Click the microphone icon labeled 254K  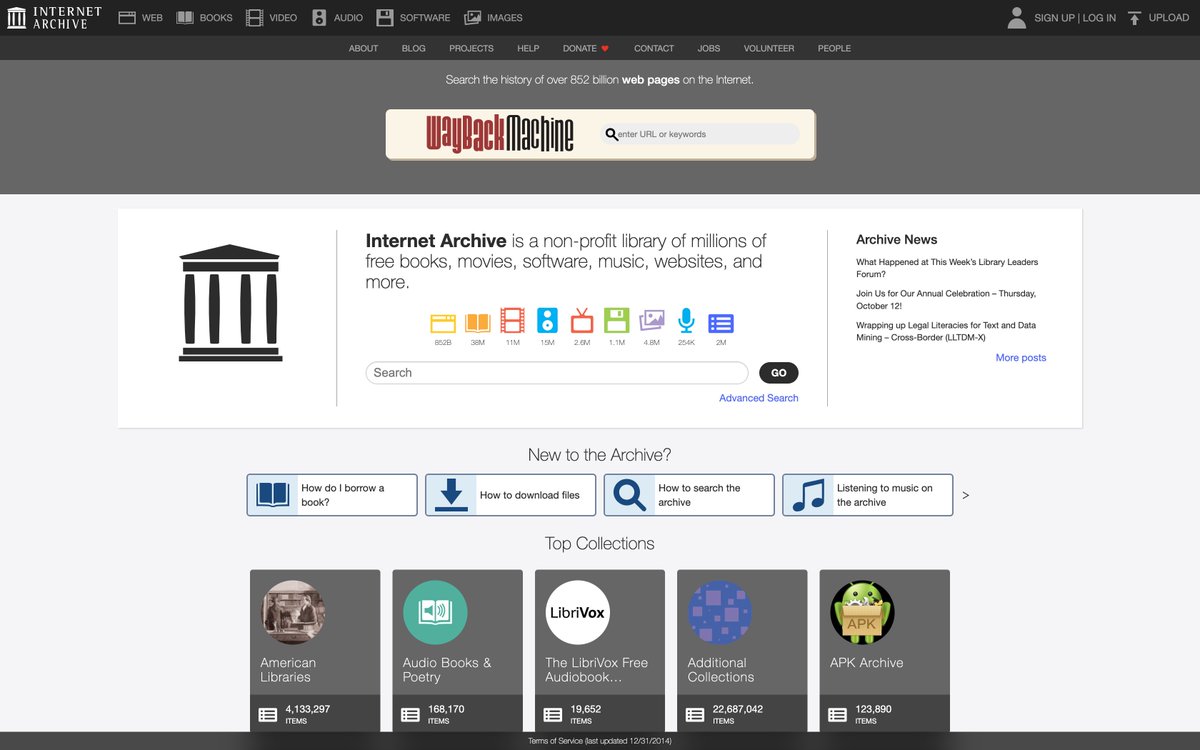click(686, 321)
